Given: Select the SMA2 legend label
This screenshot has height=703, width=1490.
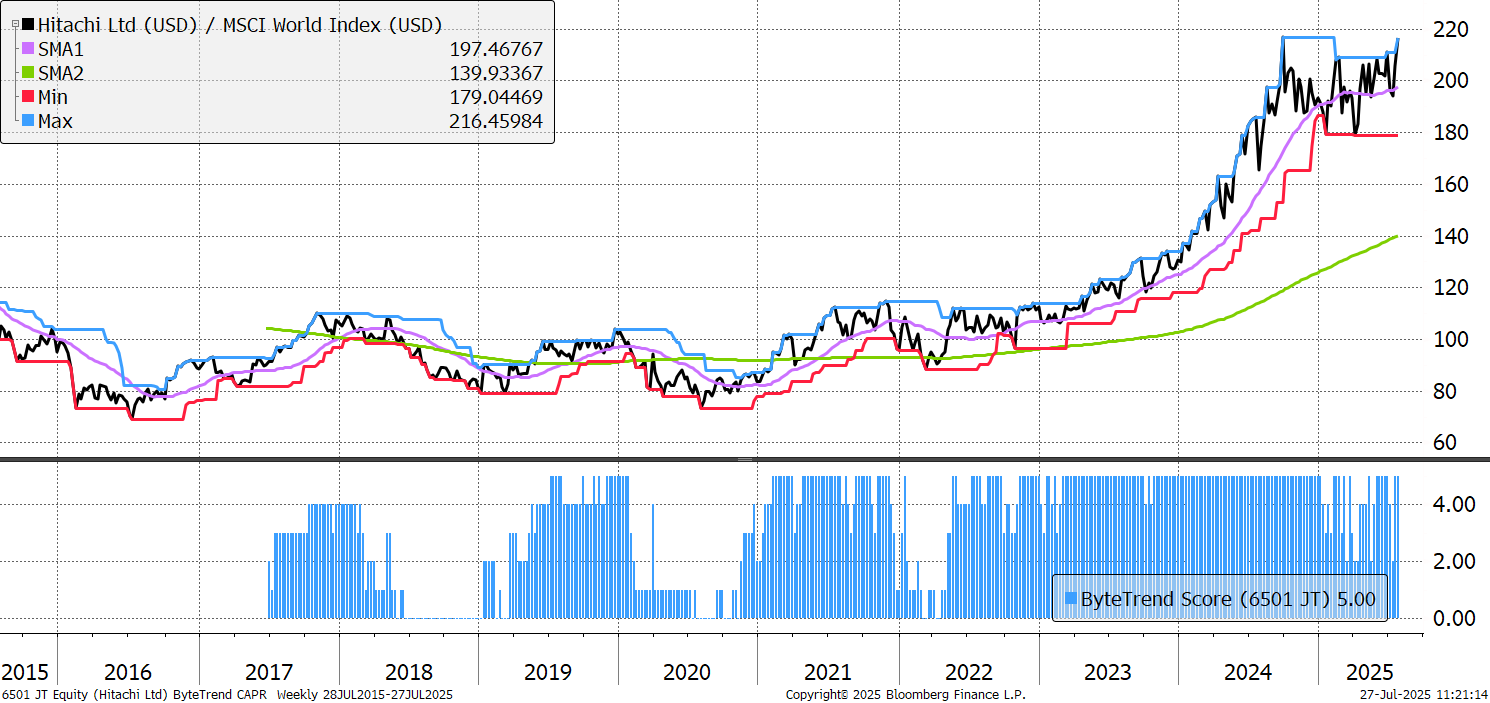Looking at the screenshot, I should 62,73.
